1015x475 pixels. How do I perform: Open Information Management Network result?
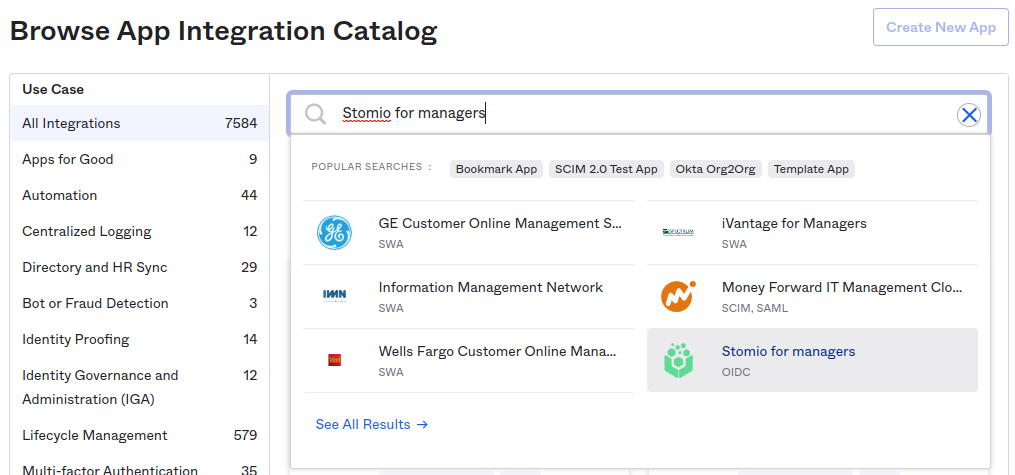(x=469, y=296)
